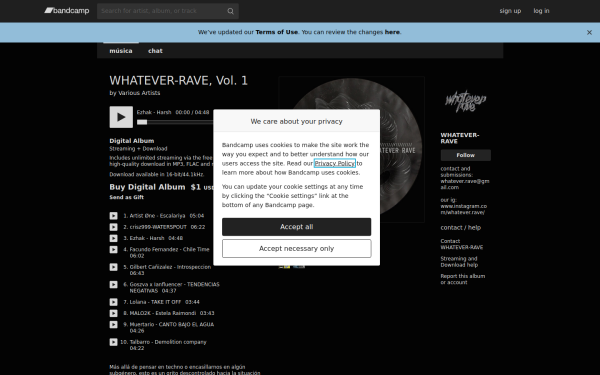Click 'Digital Album' heading text
This screenshot has height=375, width=600.
tap(132, 141)
